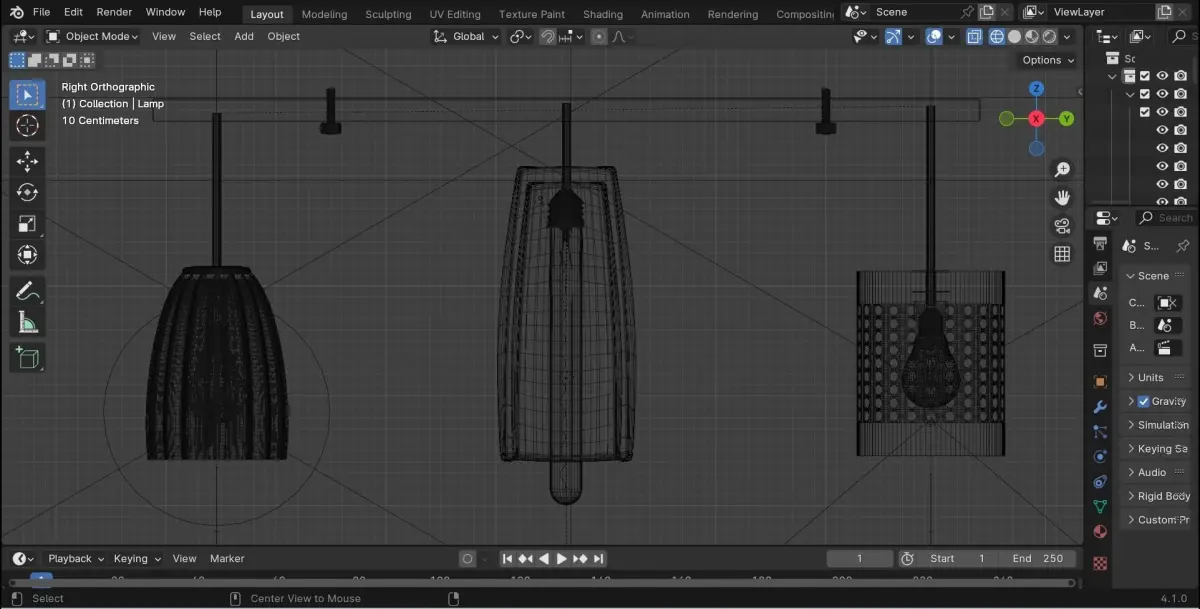Click the viewport pan hand gizmo

pyautogui.click(x=1062, y=198)
